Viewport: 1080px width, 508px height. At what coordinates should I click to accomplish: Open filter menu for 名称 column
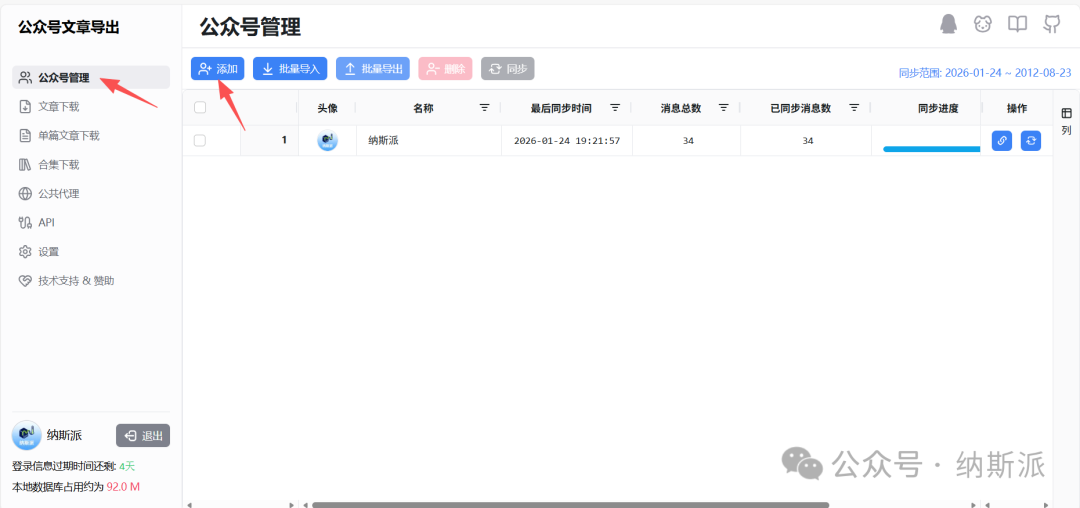pos(485,108)
